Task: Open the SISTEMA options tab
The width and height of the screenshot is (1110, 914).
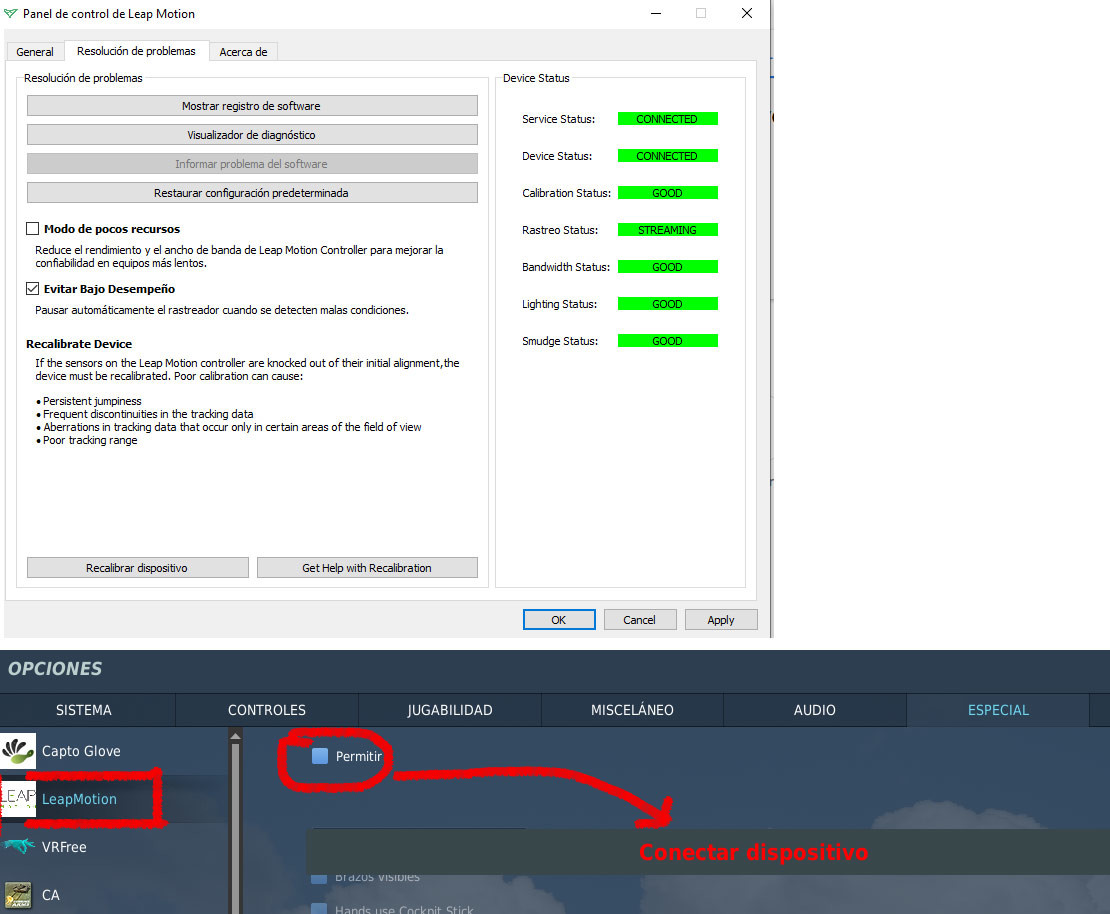Action: pyautogui.click(x=84, y=710)
